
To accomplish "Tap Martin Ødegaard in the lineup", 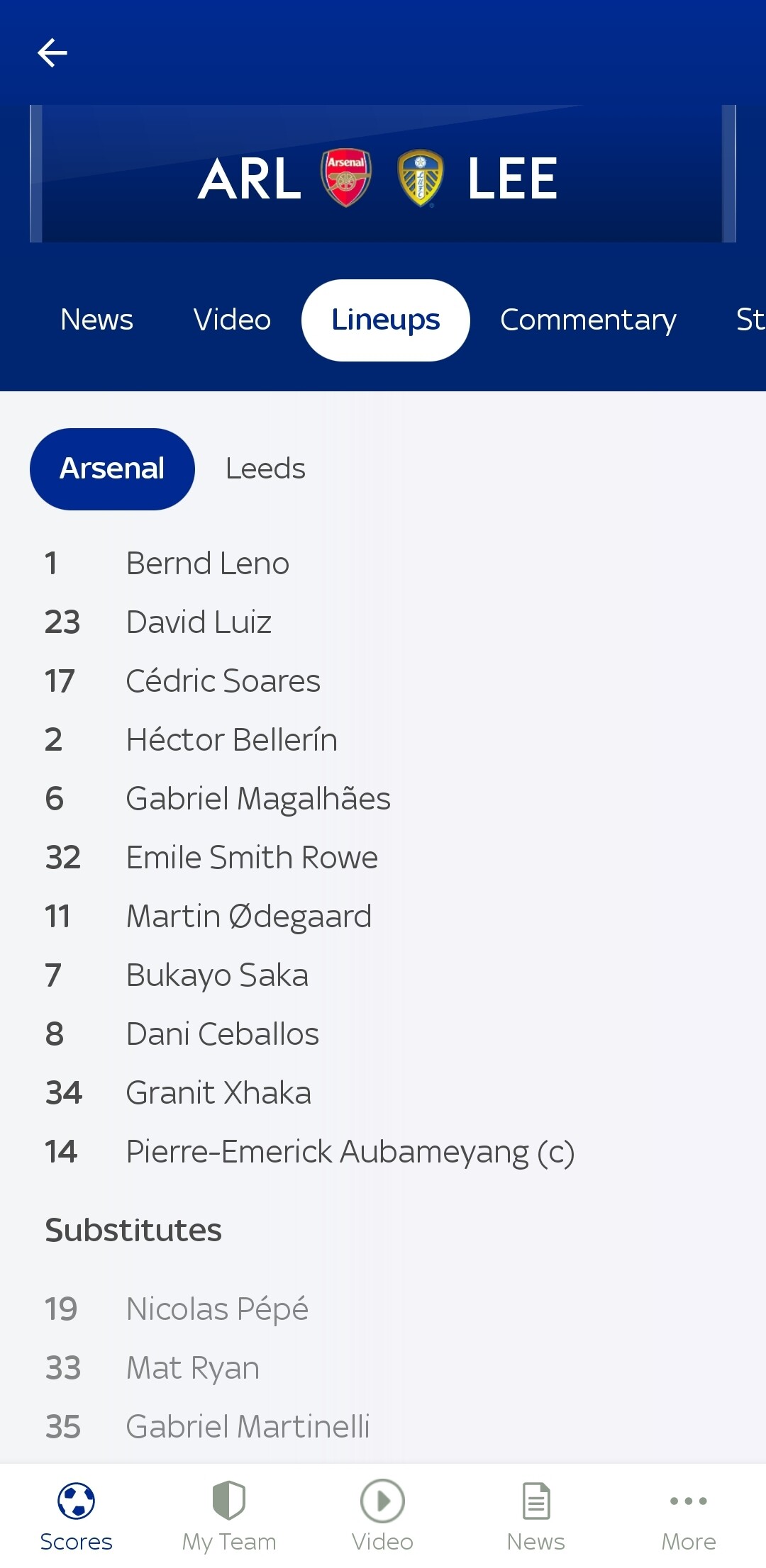I will pos(248,916).
